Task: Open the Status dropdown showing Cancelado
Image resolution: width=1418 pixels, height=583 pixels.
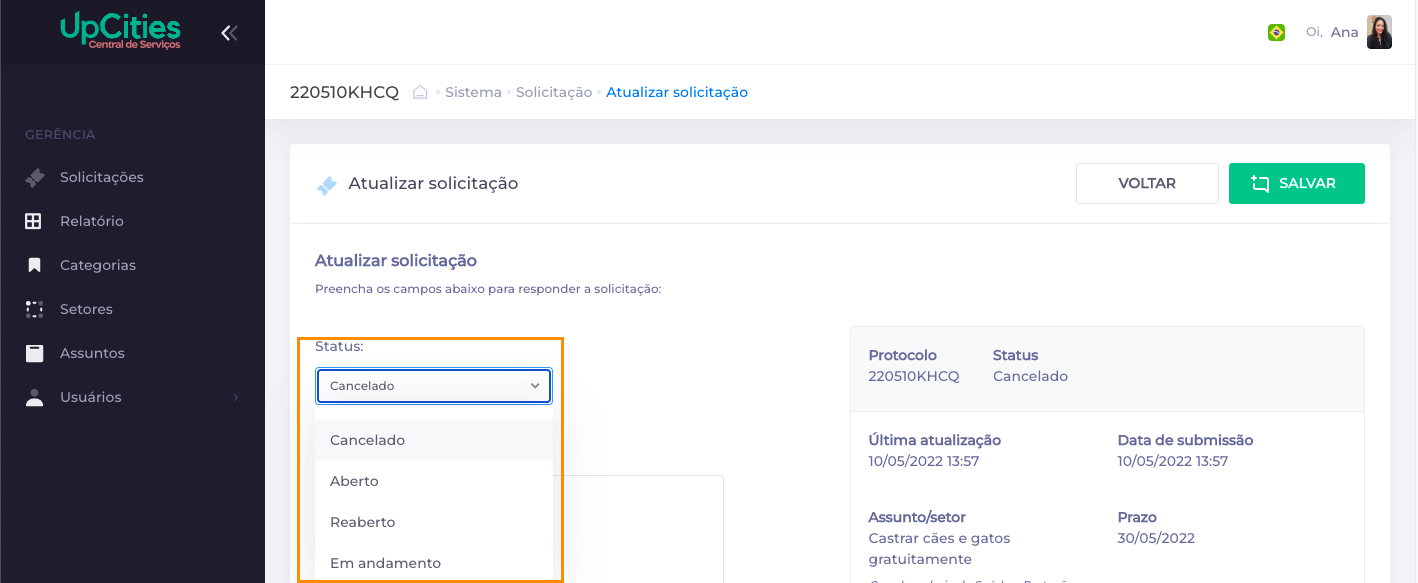Action: click(x=434, y=386)
